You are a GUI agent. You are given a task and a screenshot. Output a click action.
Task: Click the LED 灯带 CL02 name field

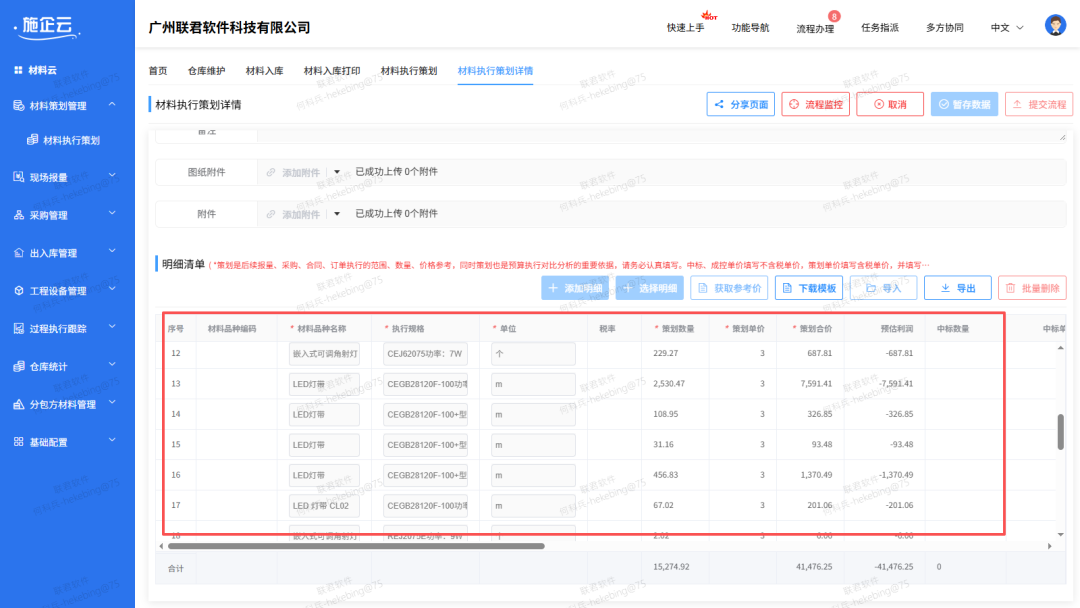point(324,505)
